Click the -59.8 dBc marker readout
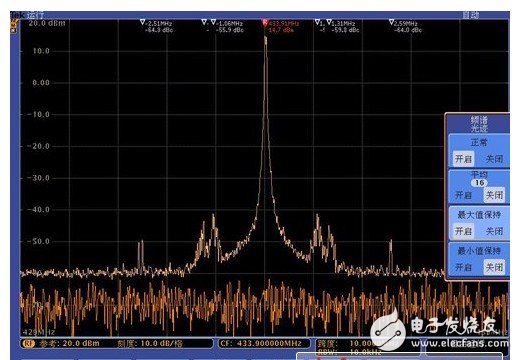This screenshot has width=518, height=360. coord(345,30)
